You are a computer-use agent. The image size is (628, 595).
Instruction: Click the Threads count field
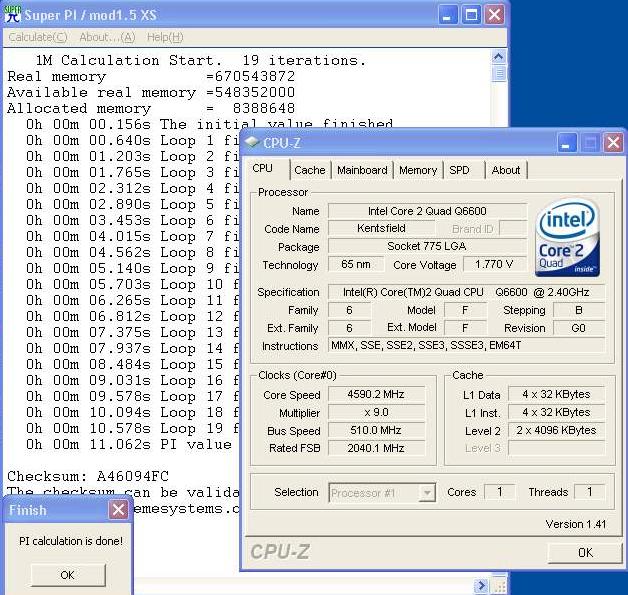pyautogui.click(x=589, y=492)
